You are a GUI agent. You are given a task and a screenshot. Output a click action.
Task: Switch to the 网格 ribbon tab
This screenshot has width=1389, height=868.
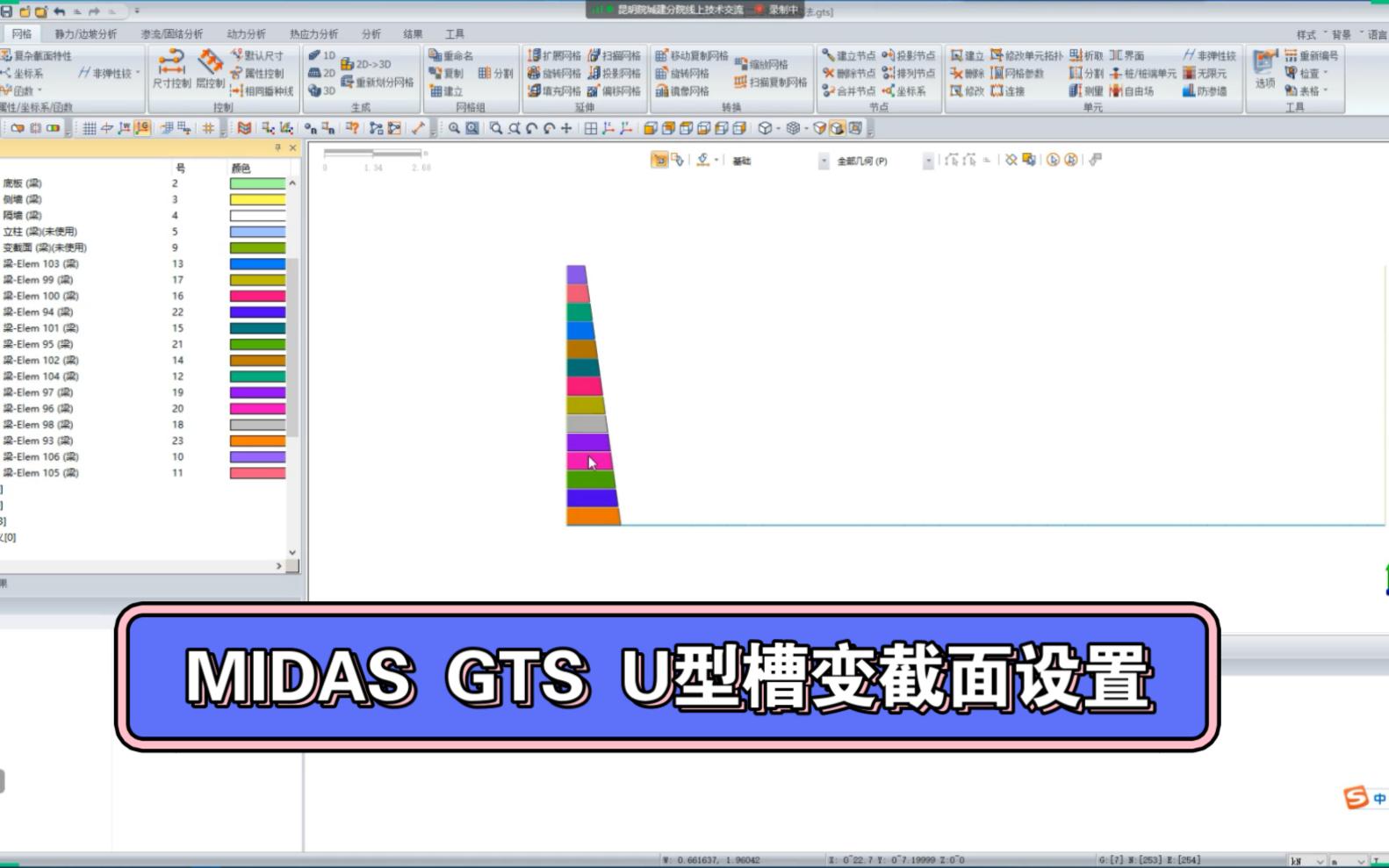[x=21, y=33]
